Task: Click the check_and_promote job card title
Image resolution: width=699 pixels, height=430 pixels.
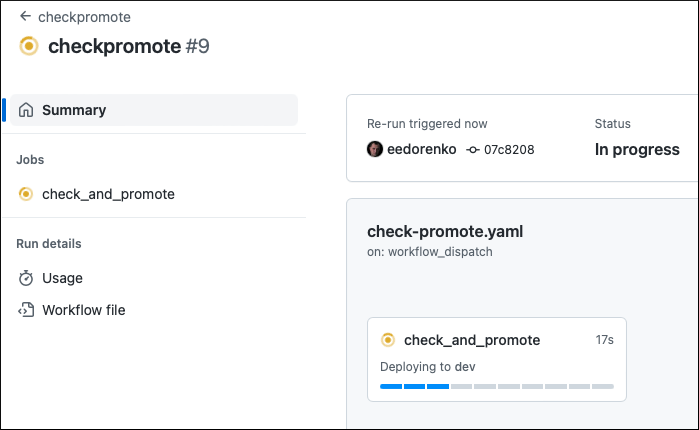Action: coord(472,340)
